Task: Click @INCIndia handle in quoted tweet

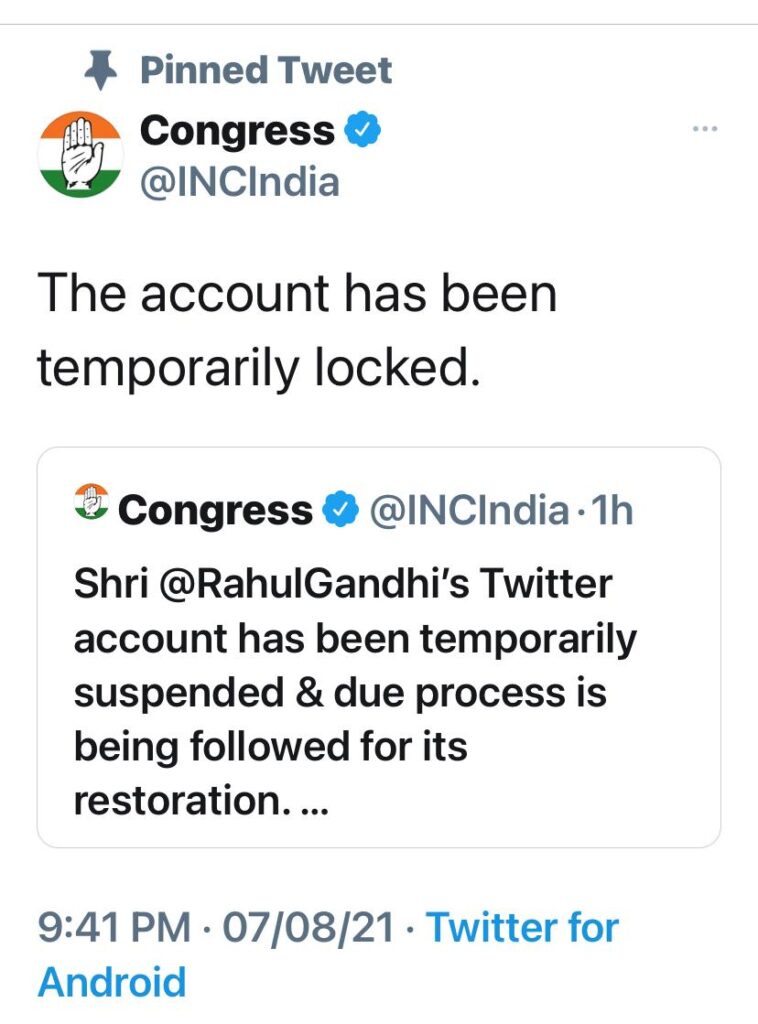Action: pyautogui.click(x=469, y=511)
